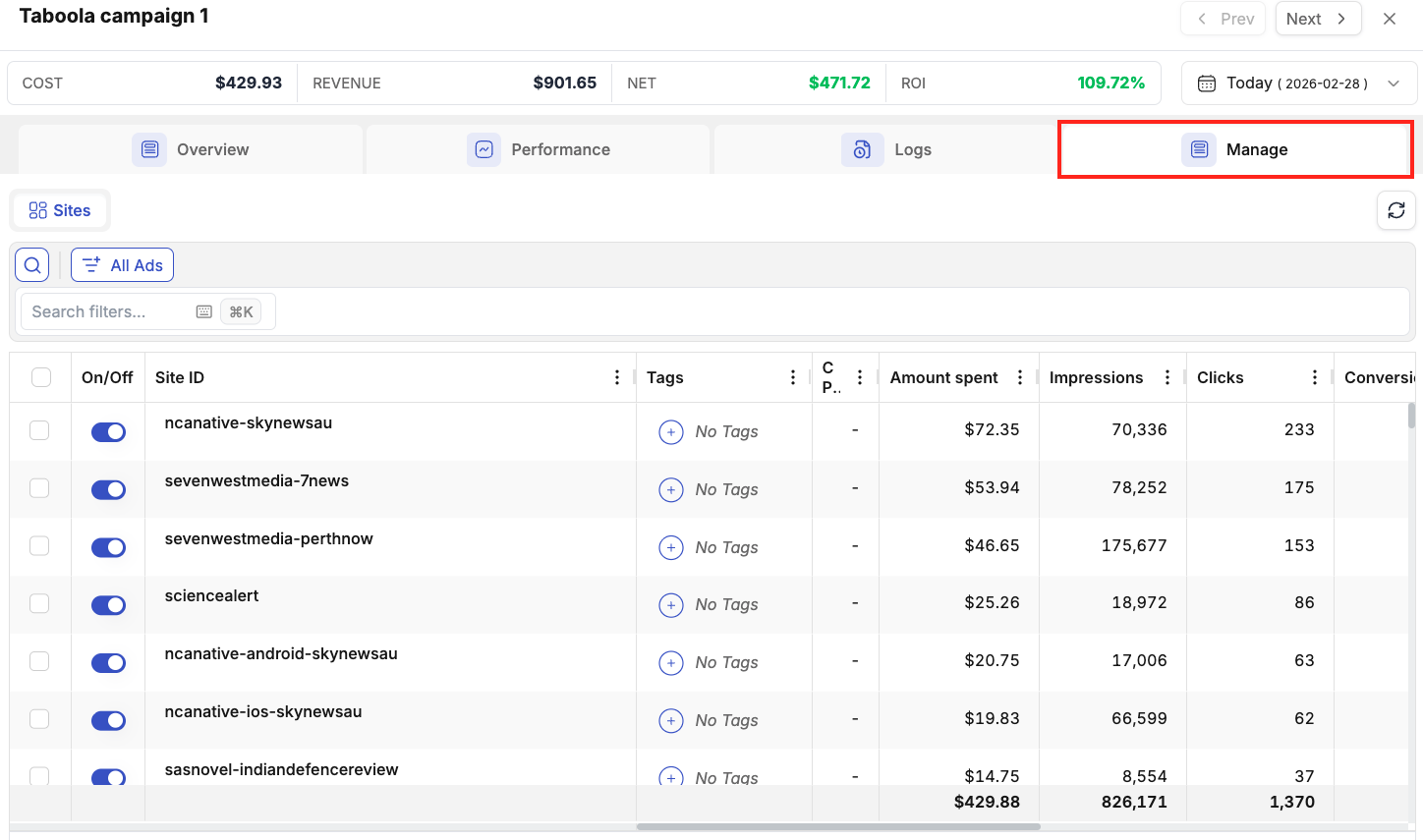The height and width of the screenshot is (840, 1423).
Task: Add tag to ncanative-skynewsau row
Action: (671, 431)
